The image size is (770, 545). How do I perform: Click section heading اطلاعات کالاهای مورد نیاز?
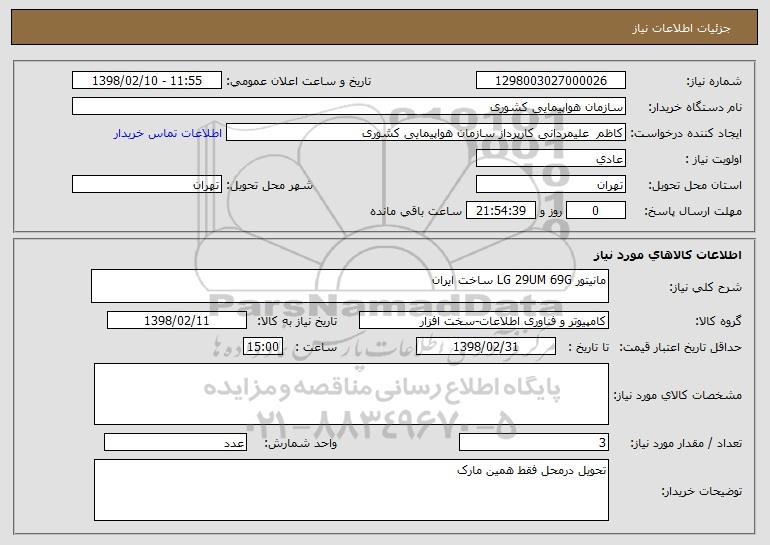pyautogui.click(x=667, y=255)
